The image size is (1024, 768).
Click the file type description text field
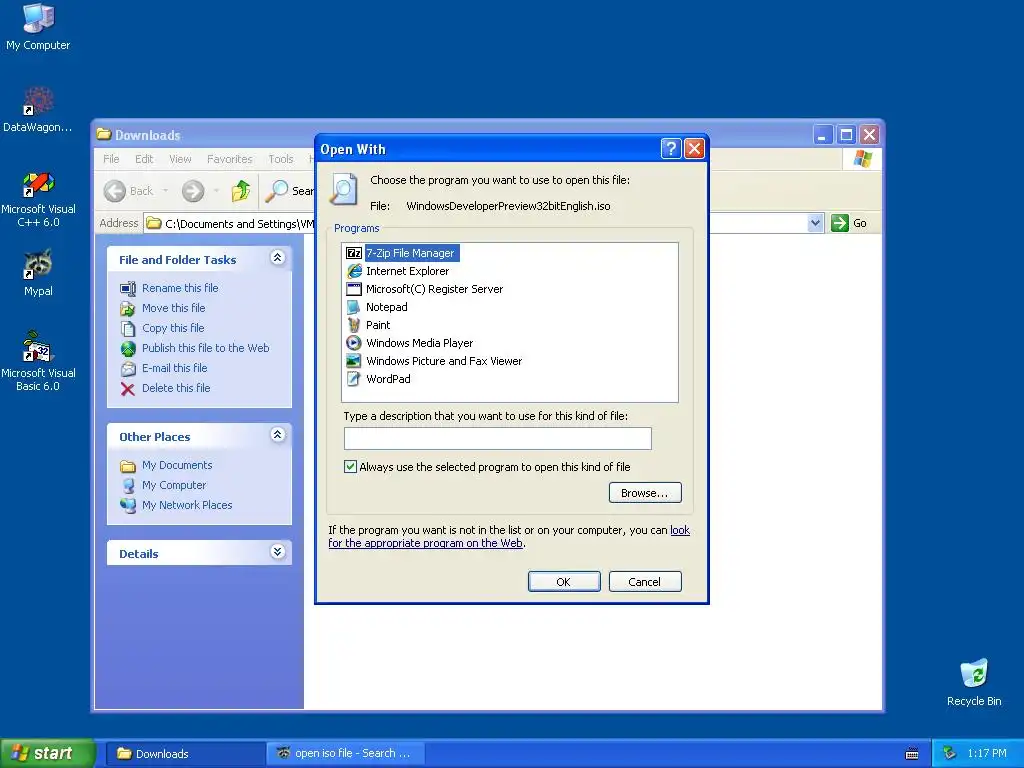[x=498, y=438]
